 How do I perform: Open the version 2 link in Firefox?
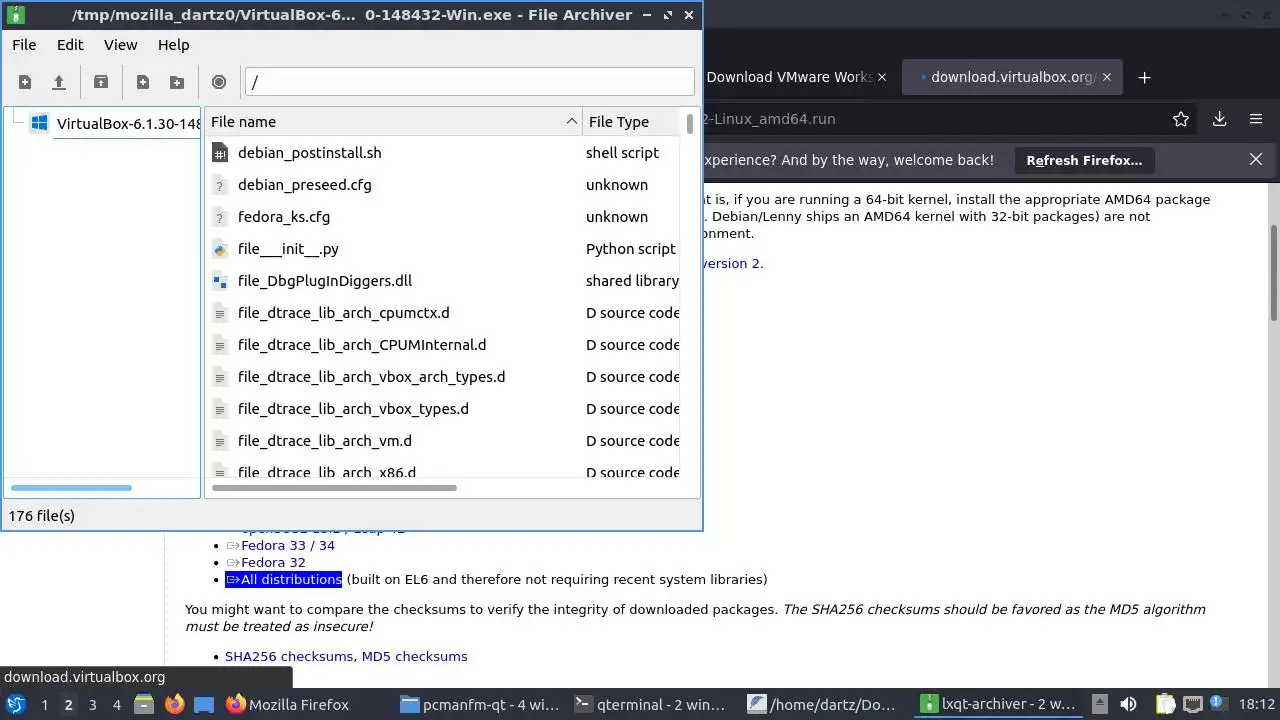click(x=732, y=263)
